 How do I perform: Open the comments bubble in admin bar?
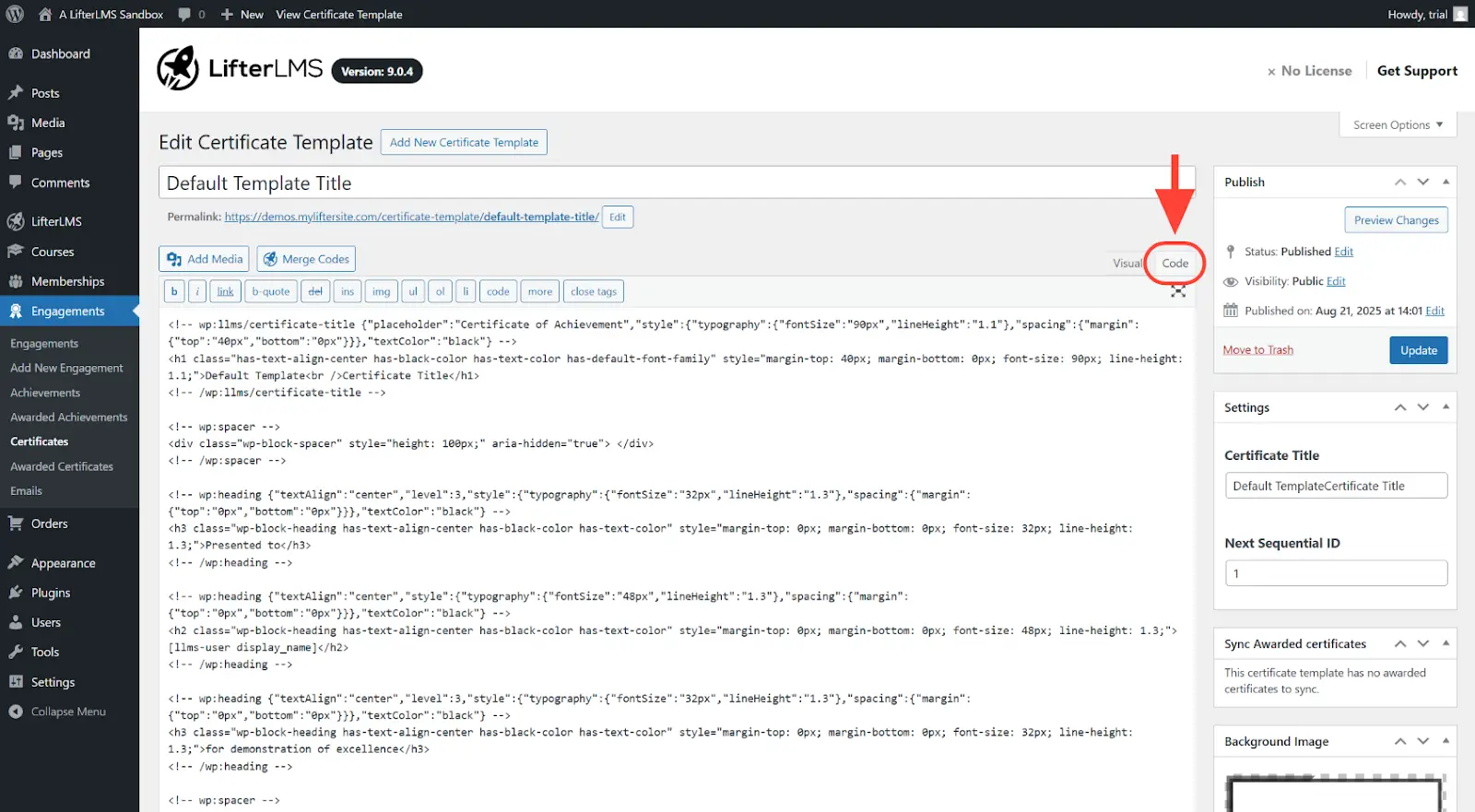pyautogui.click(x=191, y=14)
